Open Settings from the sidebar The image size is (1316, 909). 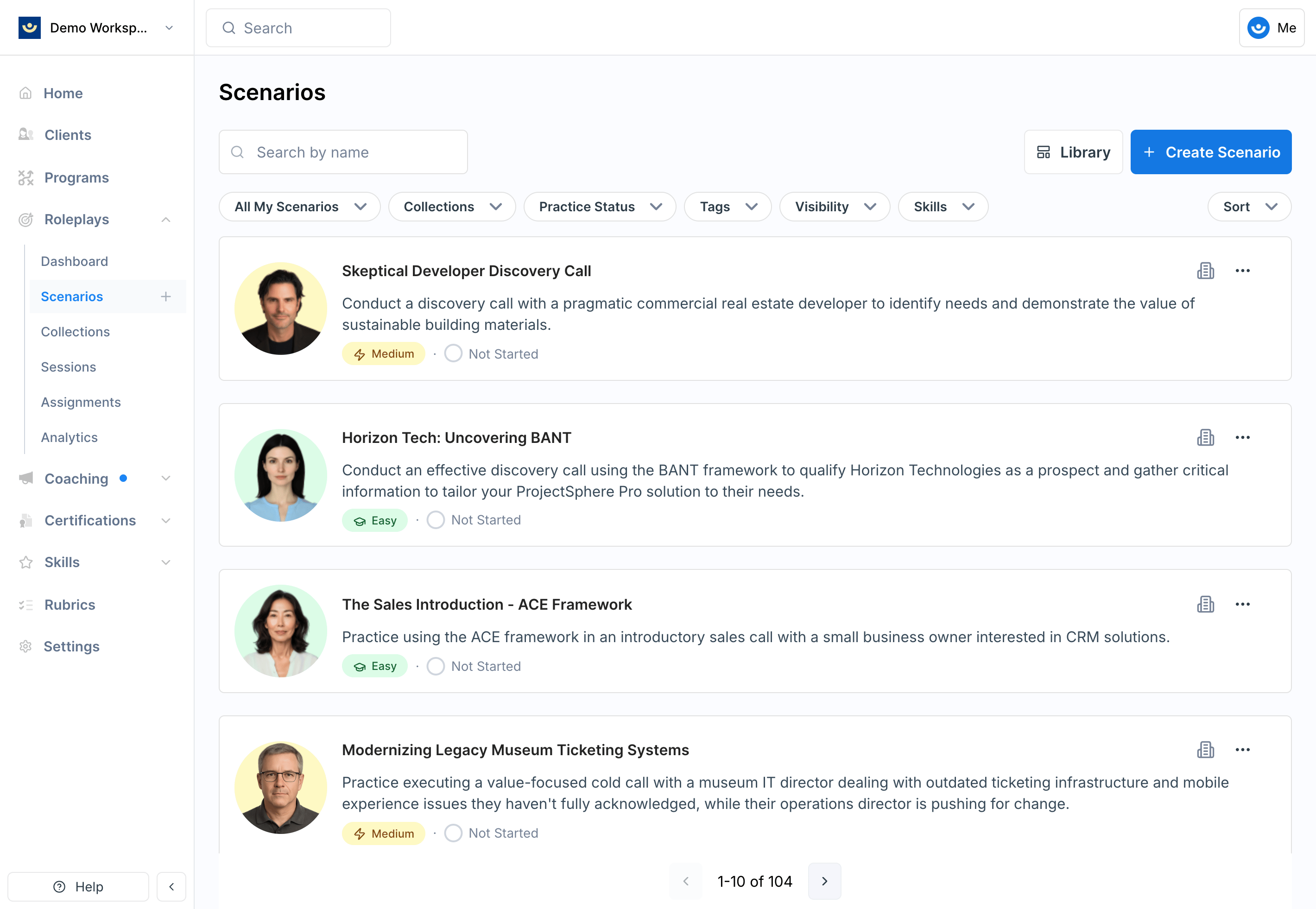click(x=71, y=646)
